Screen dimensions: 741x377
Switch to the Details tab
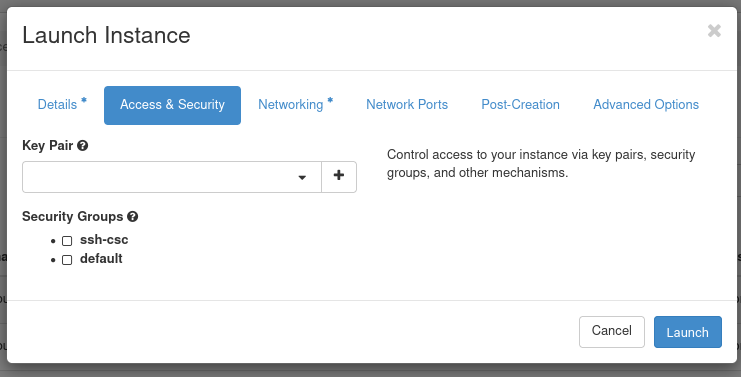coord(62,105)
